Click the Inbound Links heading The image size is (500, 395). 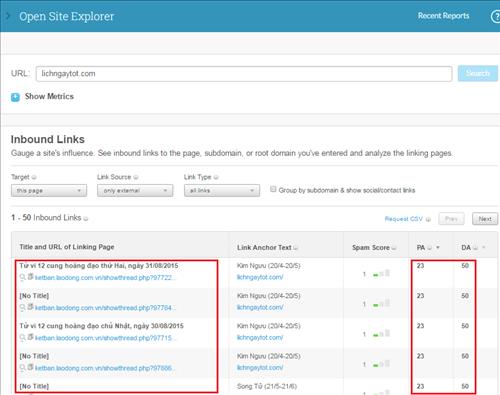coord(48,139)
